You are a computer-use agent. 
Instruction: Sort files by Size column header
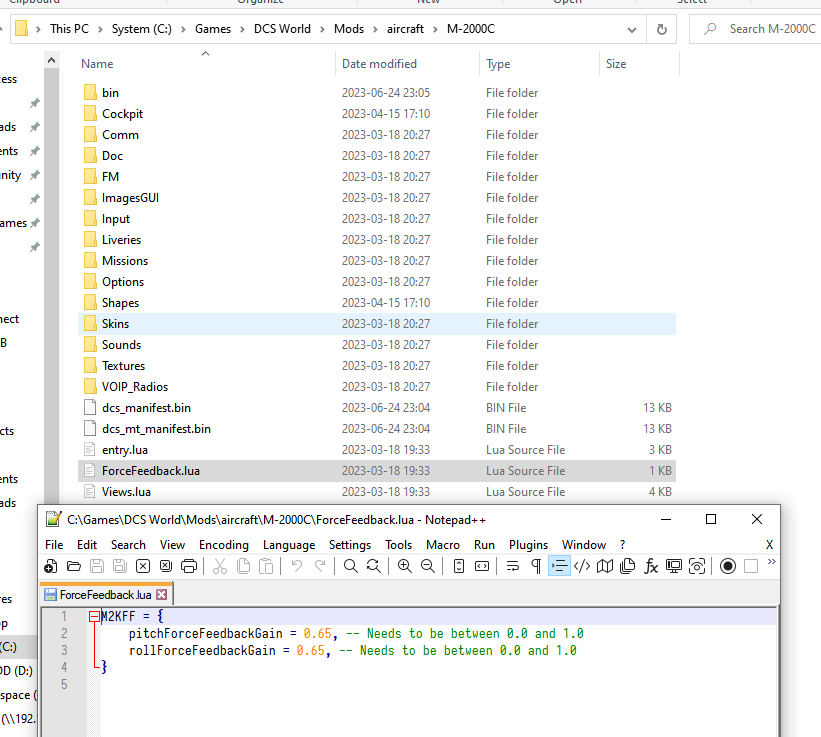[639, 64]
